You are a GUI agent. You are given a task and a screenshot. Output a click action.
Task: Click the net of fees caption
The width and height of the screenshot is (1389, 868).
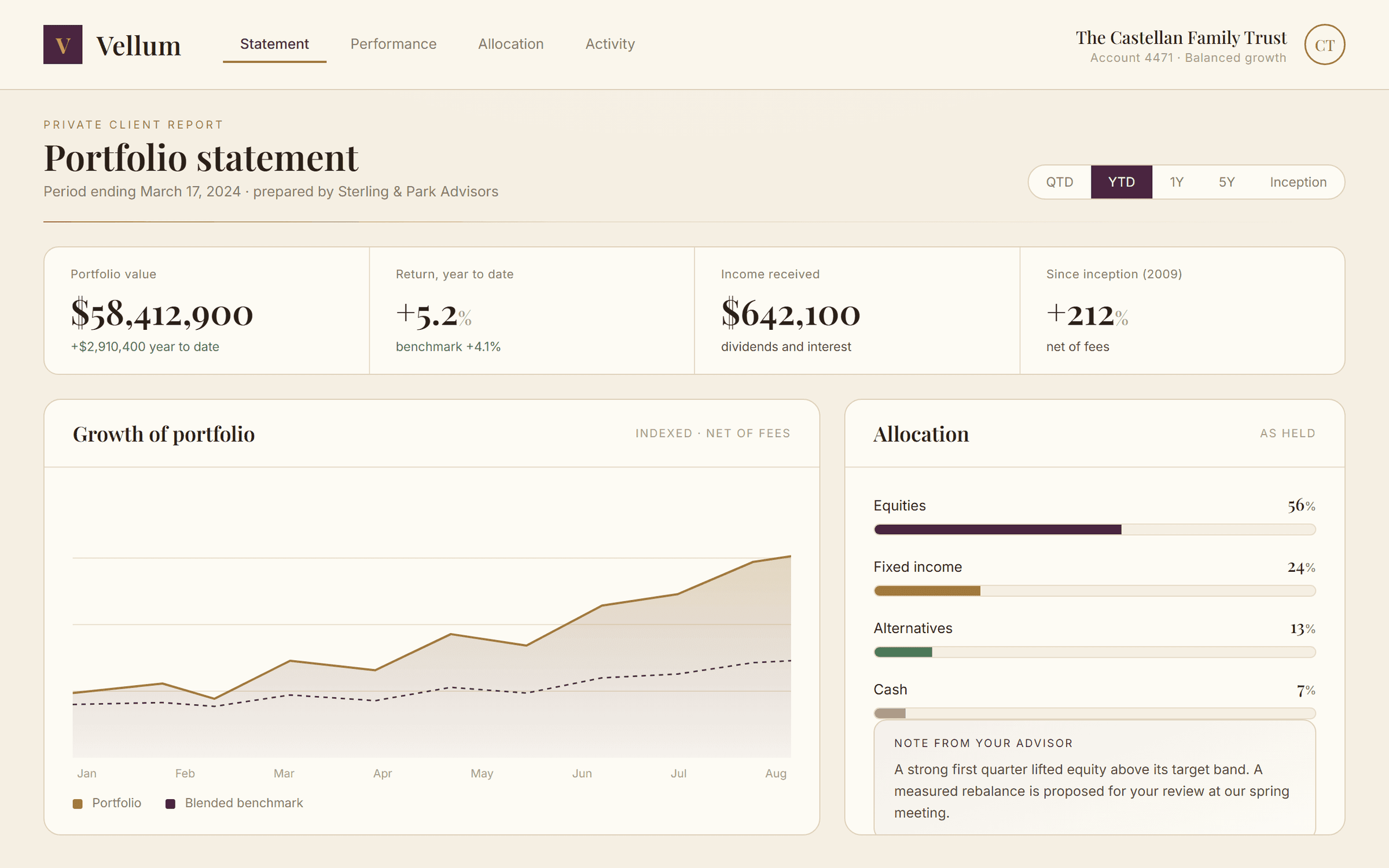click(x=1078, y=347)
